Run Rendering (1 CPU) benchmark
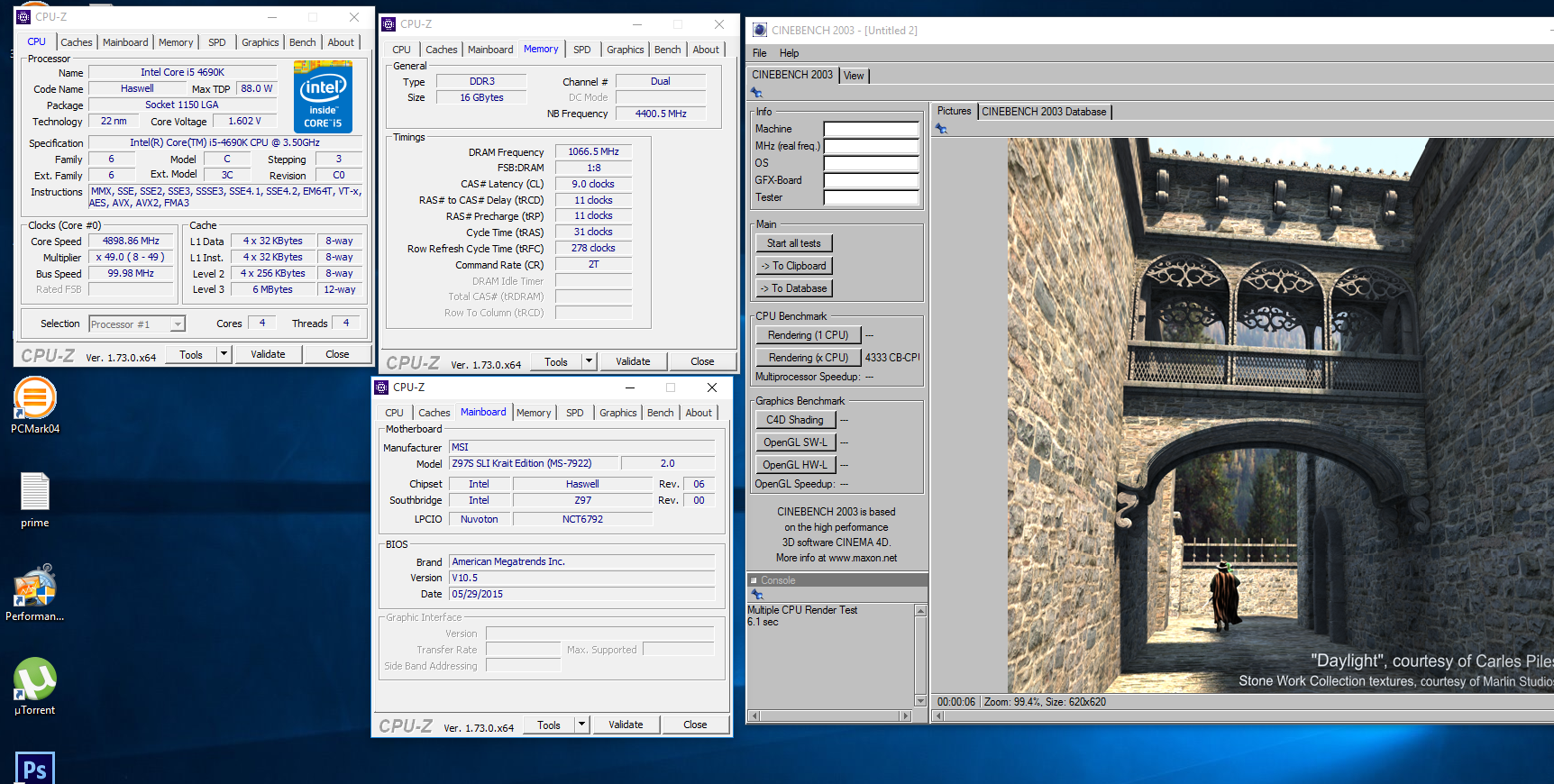The height and width of the screenshot is (784, 1554). pos(809,335)
